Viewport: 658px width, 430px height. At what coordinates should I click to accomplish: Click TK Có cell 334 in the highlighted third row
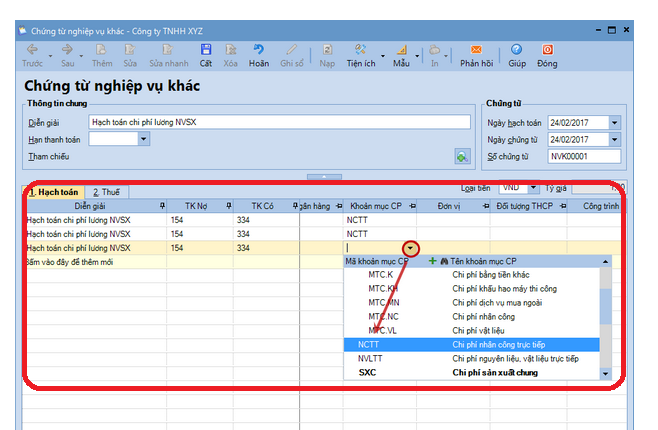coord(266,248)
